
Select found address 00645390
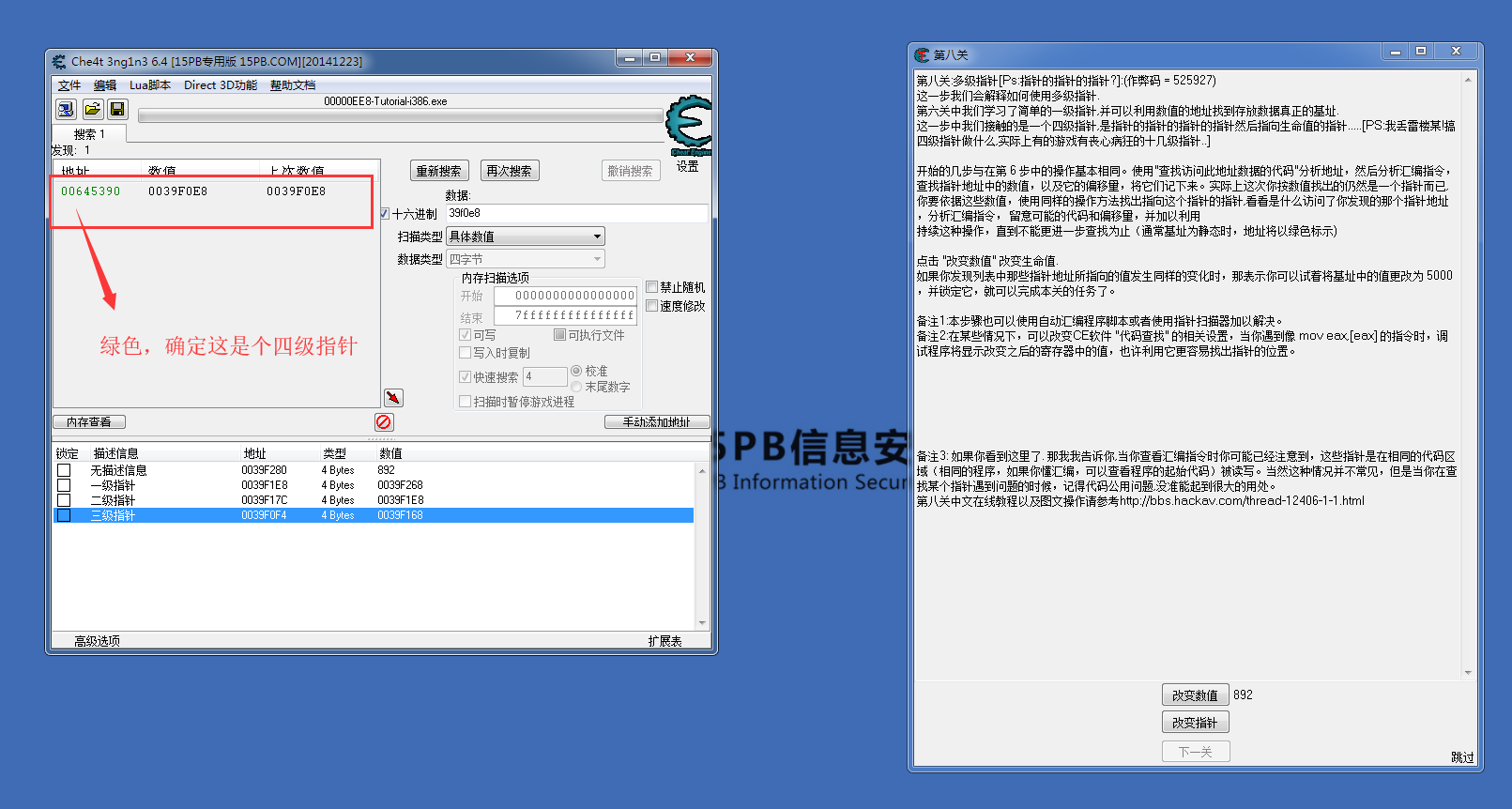click(x=91, y=191)
